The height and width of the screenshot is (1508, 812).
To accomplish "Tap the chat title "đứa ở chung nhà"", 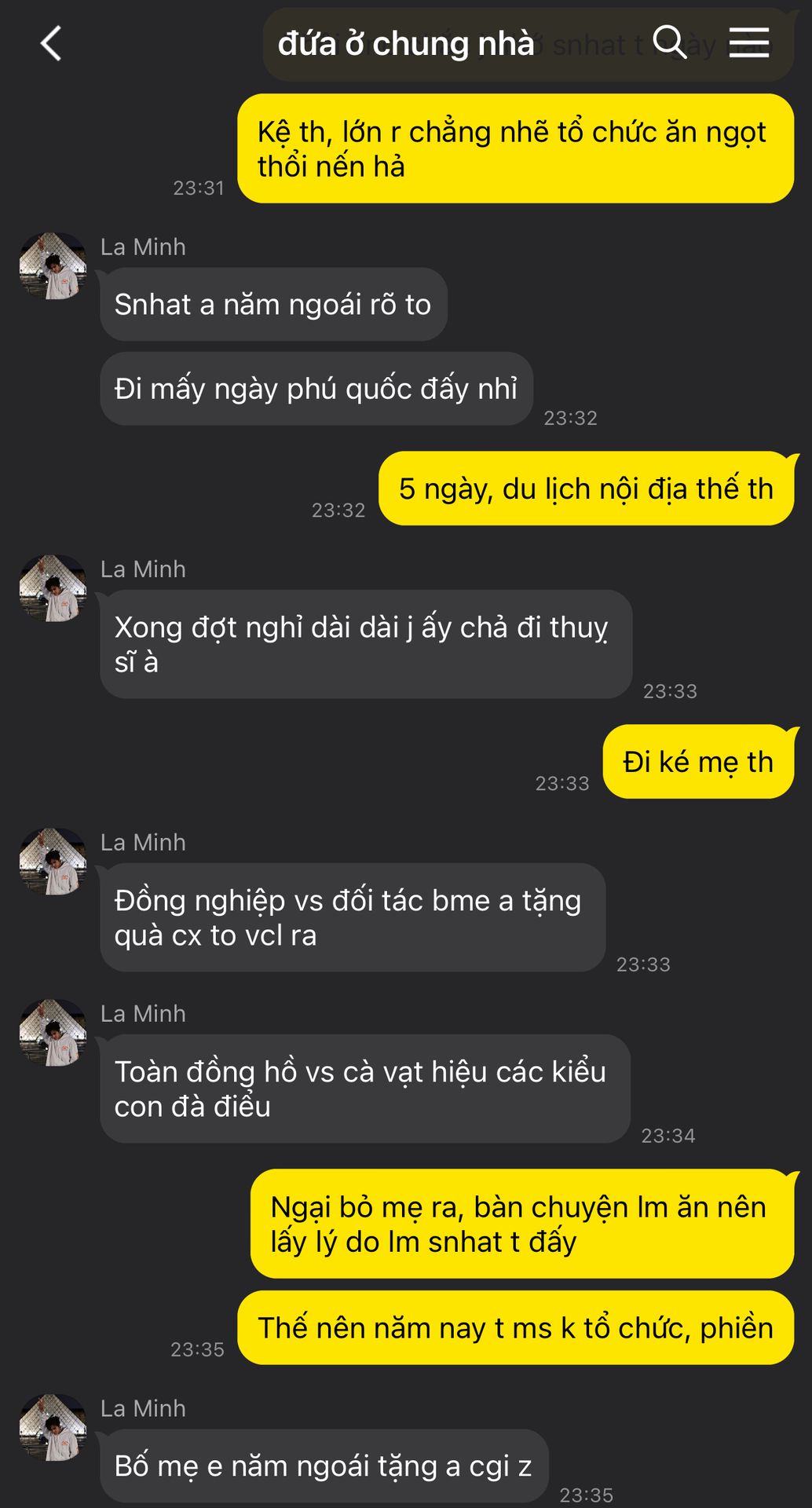I will [405, 44].
